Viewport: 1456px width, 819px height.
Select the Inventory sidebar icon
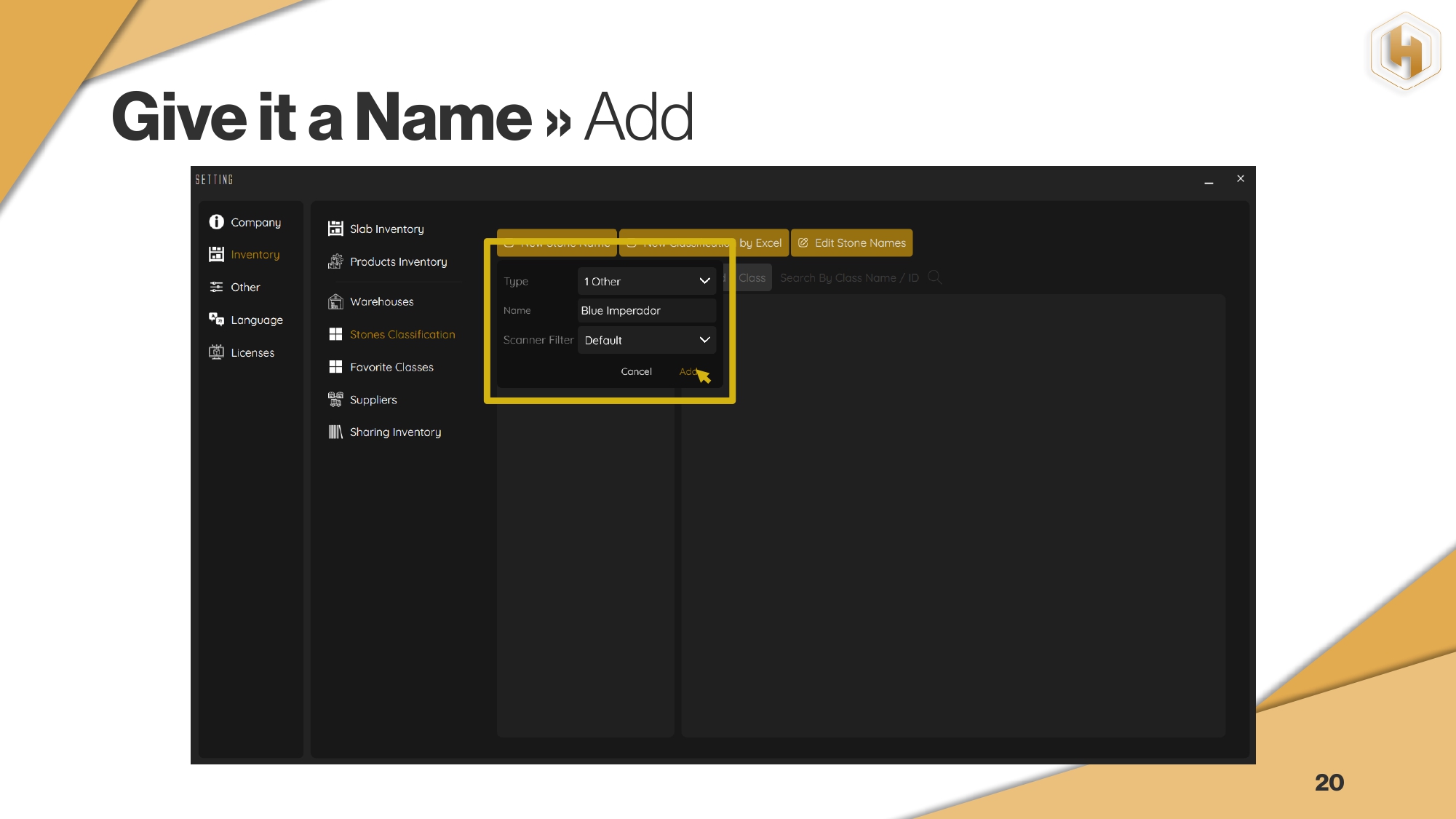tap(216, 254)
